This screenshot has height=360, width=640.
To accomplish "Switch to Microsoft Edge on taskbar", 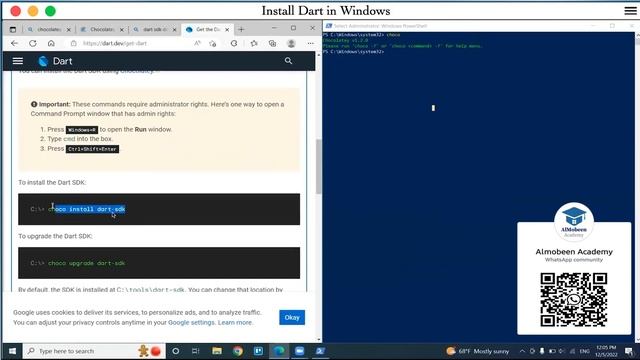I will coord(279,351).
